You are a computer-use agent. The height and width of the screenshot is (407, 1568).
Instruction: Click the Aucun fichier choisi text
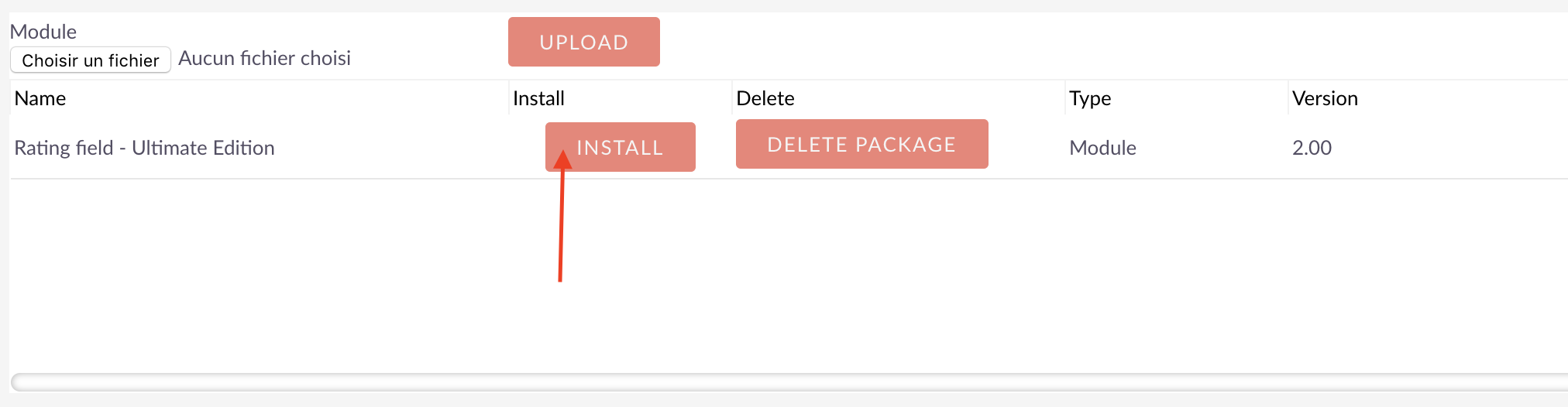click(x=265, y=59)
